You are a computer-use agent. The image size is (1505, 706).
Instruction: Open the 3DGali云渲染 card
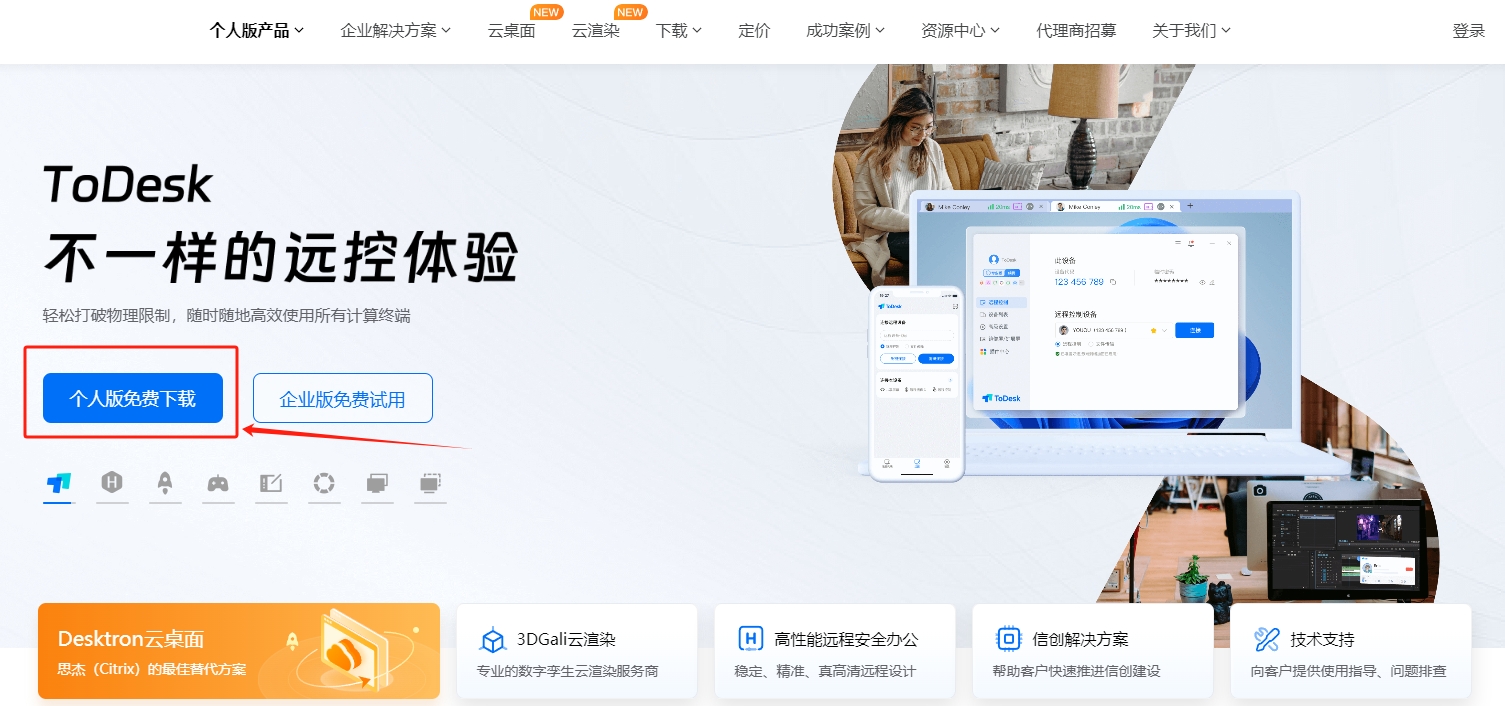pyautogui.click(x=576, y=650)
